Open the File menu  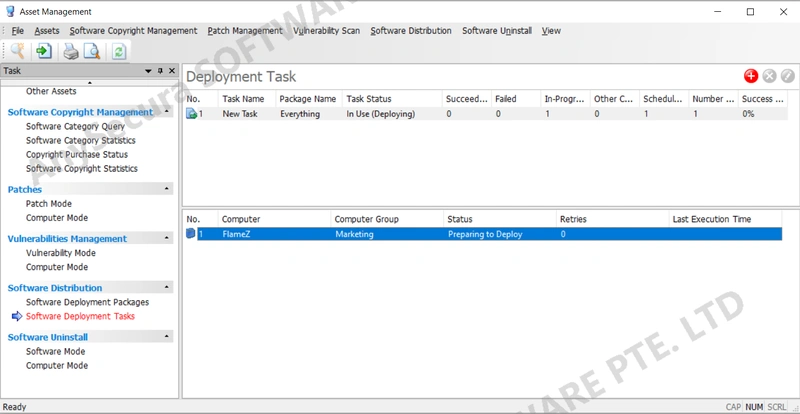[17, 31]
